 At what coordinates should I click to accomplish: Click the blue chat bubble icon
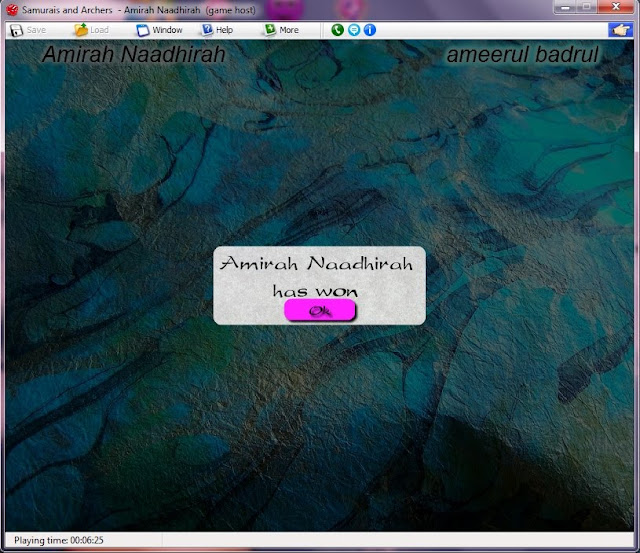pyautogui.click(x=354, y=30)
